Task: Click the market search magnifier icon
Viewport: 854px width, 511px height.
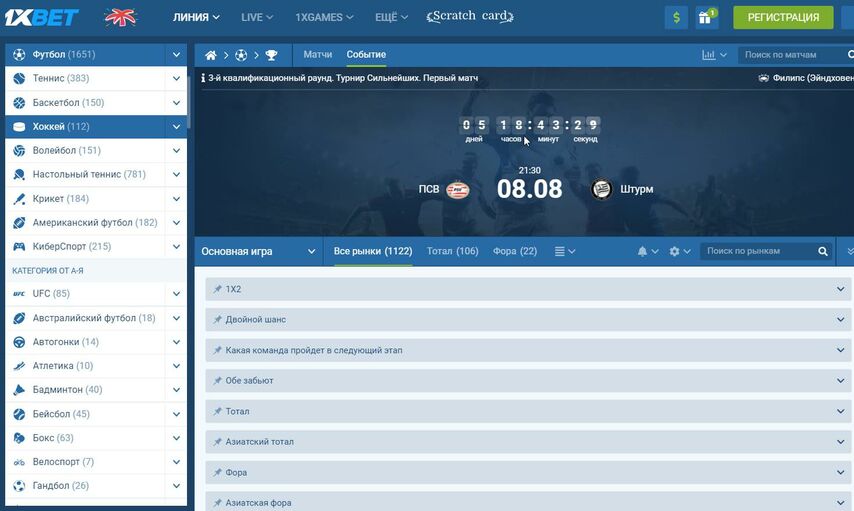Action: (822, 251)
